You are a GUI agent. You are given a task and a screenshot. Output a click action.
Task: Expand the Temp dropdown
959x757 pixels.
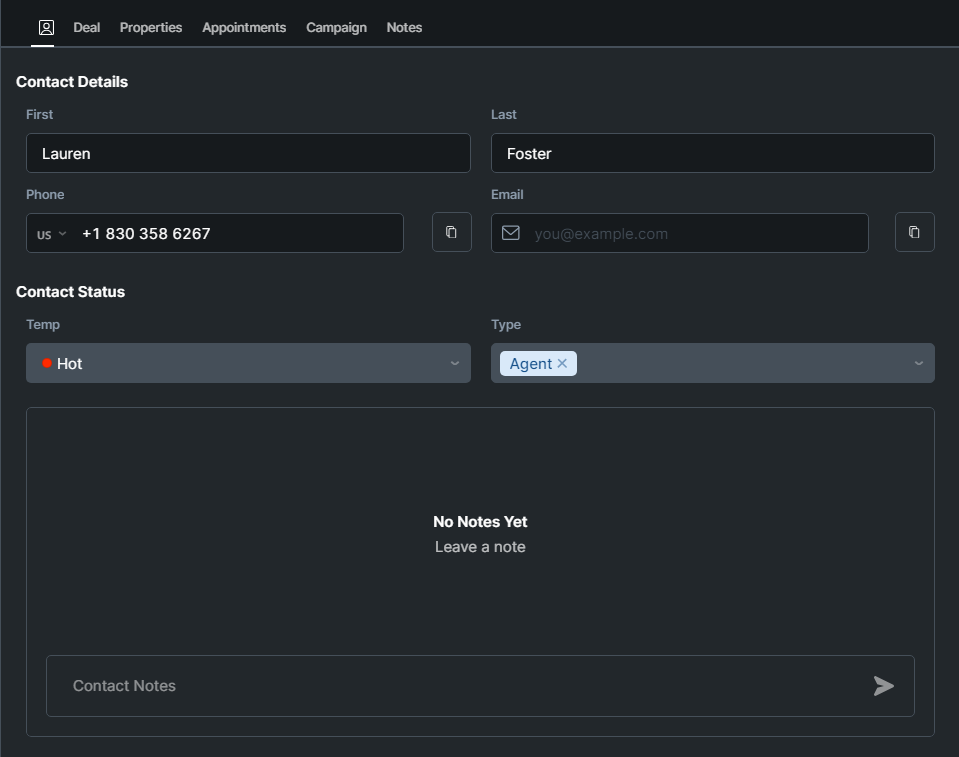[x=454, y=363]
